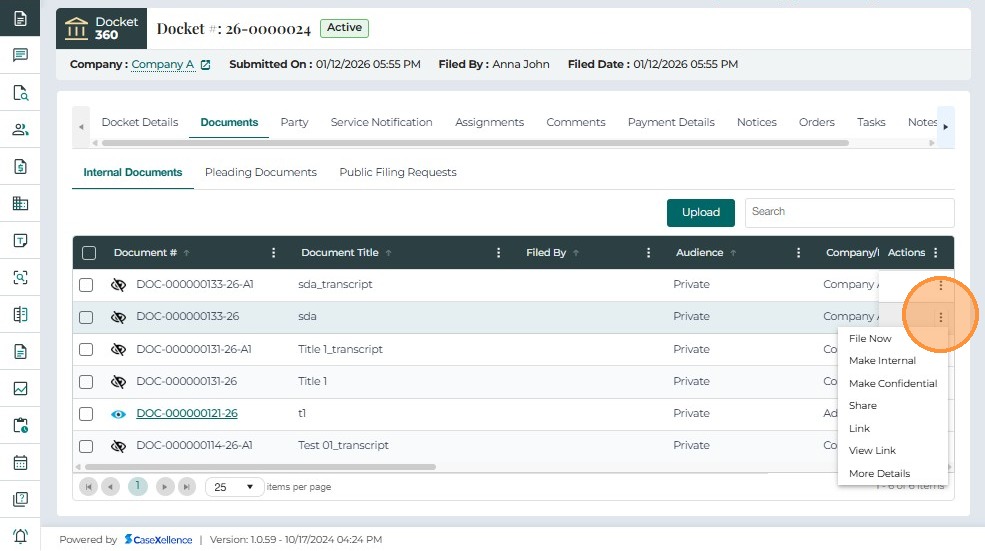Select Make Confidential from the context menu

[892, 384]
